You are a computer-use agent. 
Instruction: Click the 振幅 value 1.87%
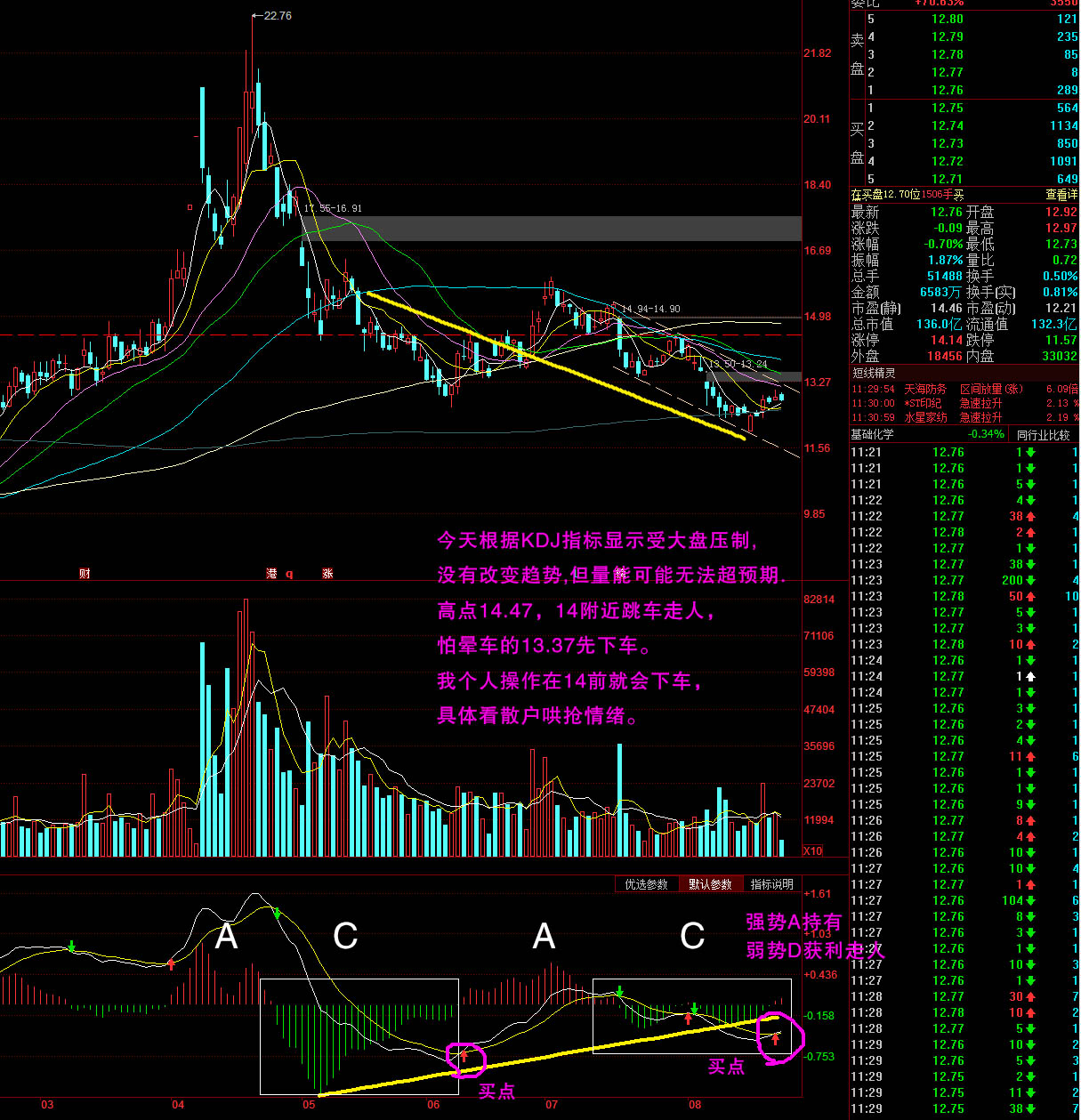[945, 260]
